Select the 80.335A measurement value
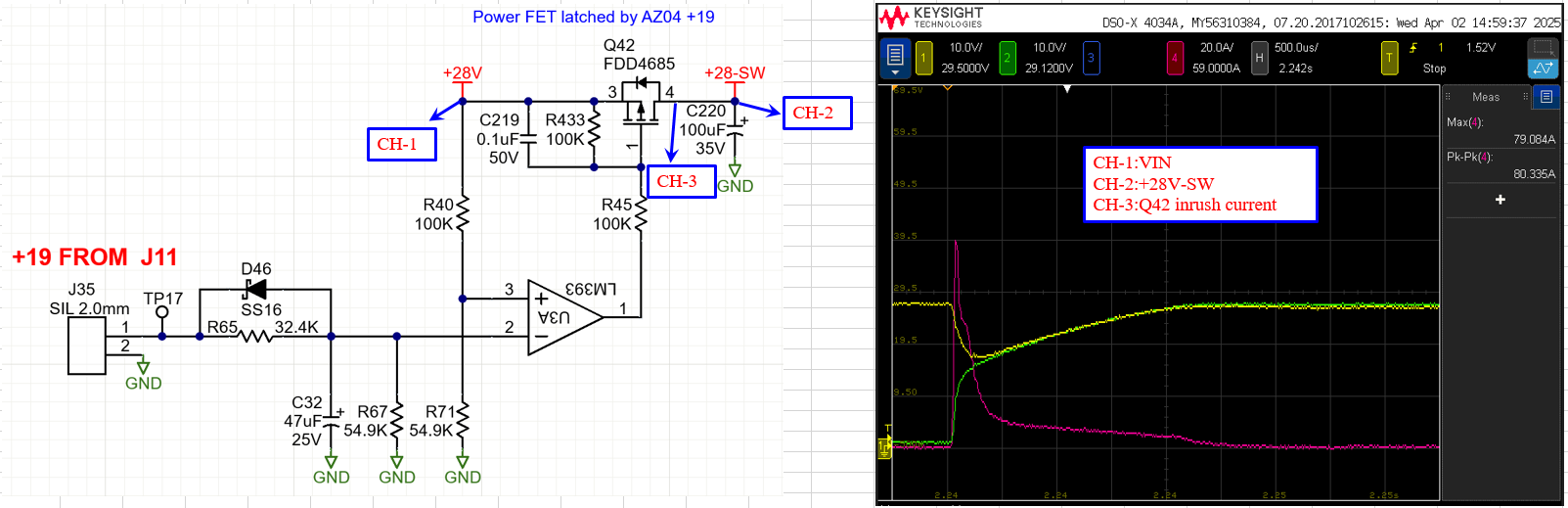 click(1534, 174)
